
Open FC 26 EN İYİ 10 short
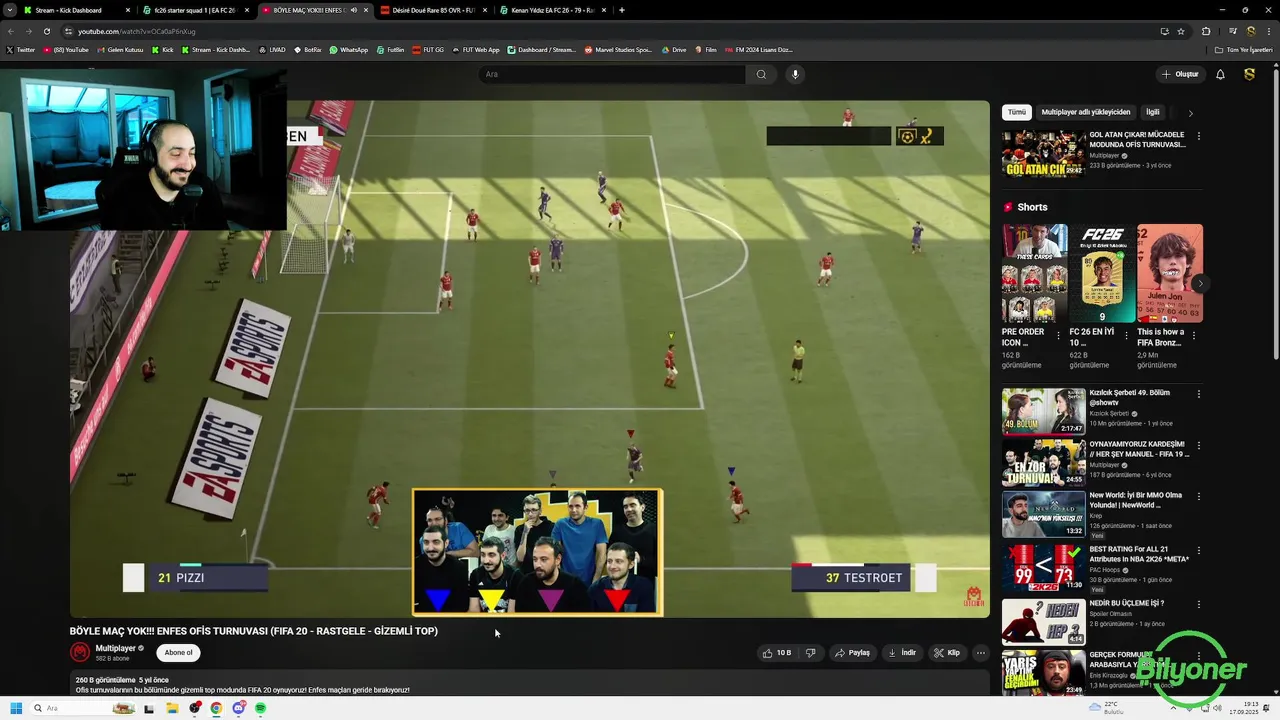coord(1103,273)
